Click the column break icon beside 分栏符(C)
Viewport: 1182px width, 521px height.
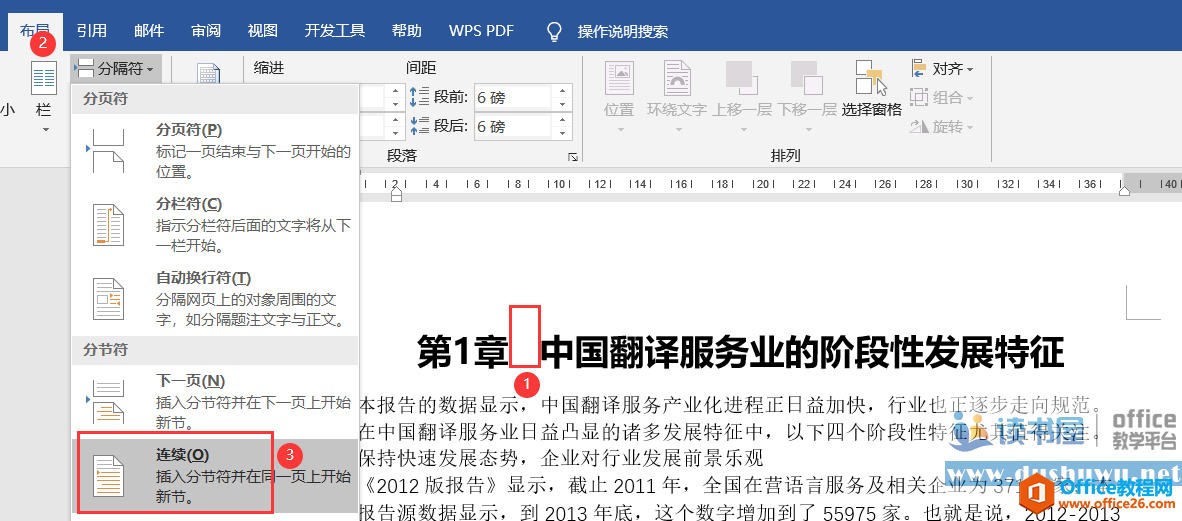pos(108,225)
